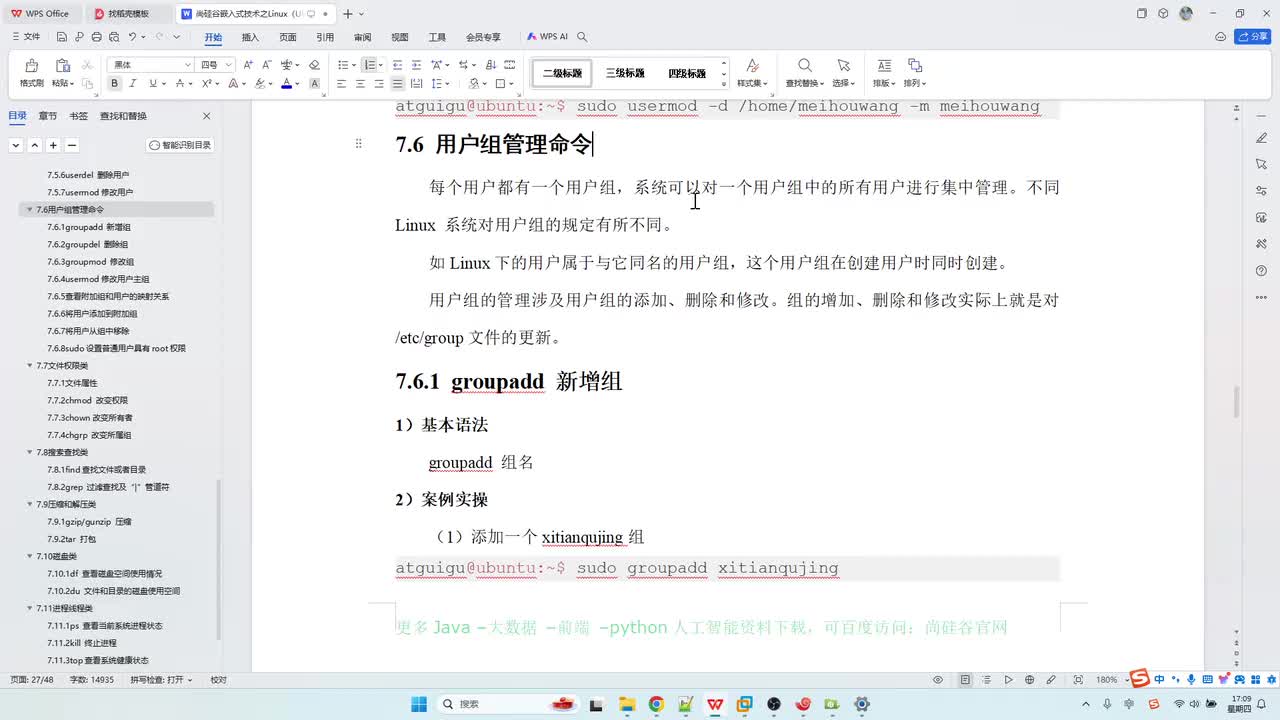Viewport: 1280px width, 720px height.
Task: Click the text highlight color button
Action: pos(259,84)
